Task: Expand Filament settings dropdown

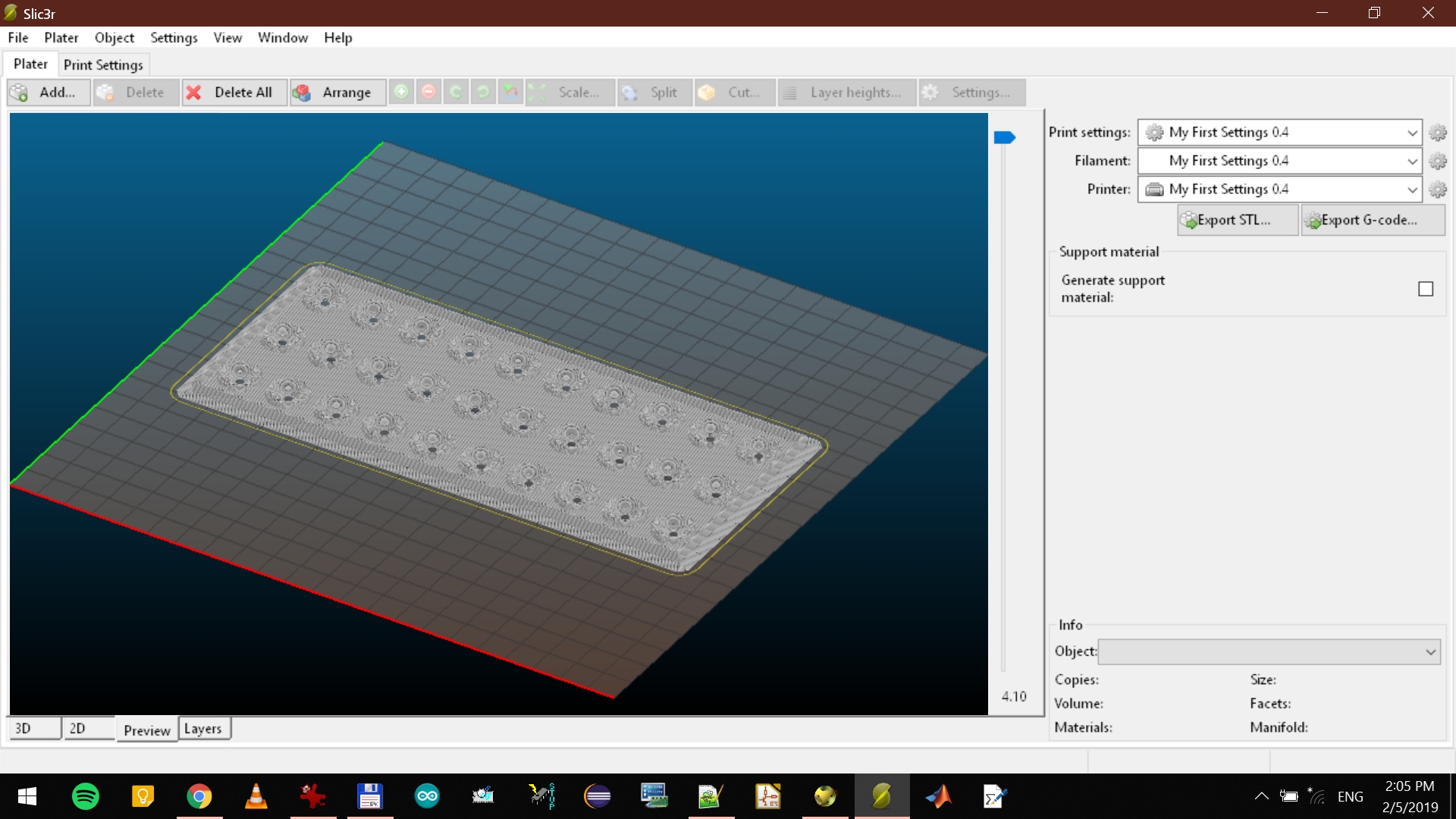Action: coord(1408,161)
